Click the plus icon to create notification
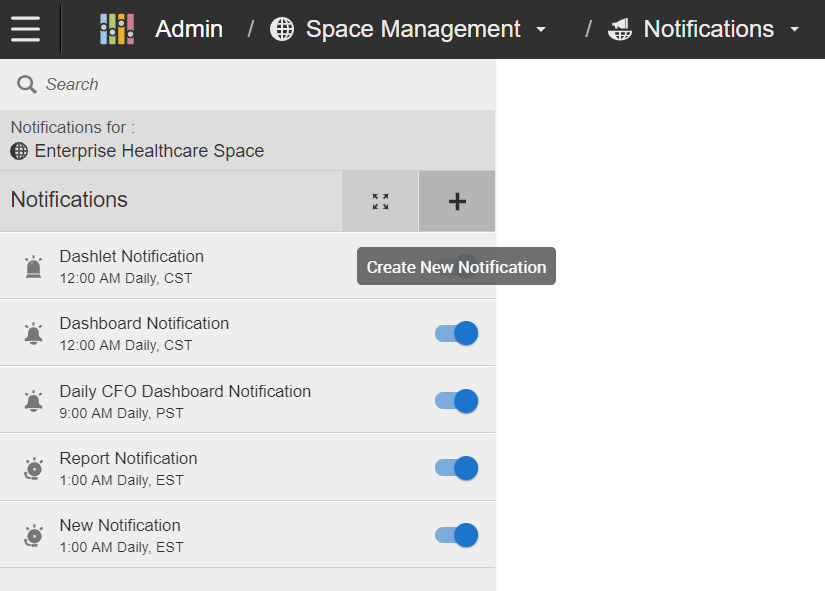 coord(457,201)
